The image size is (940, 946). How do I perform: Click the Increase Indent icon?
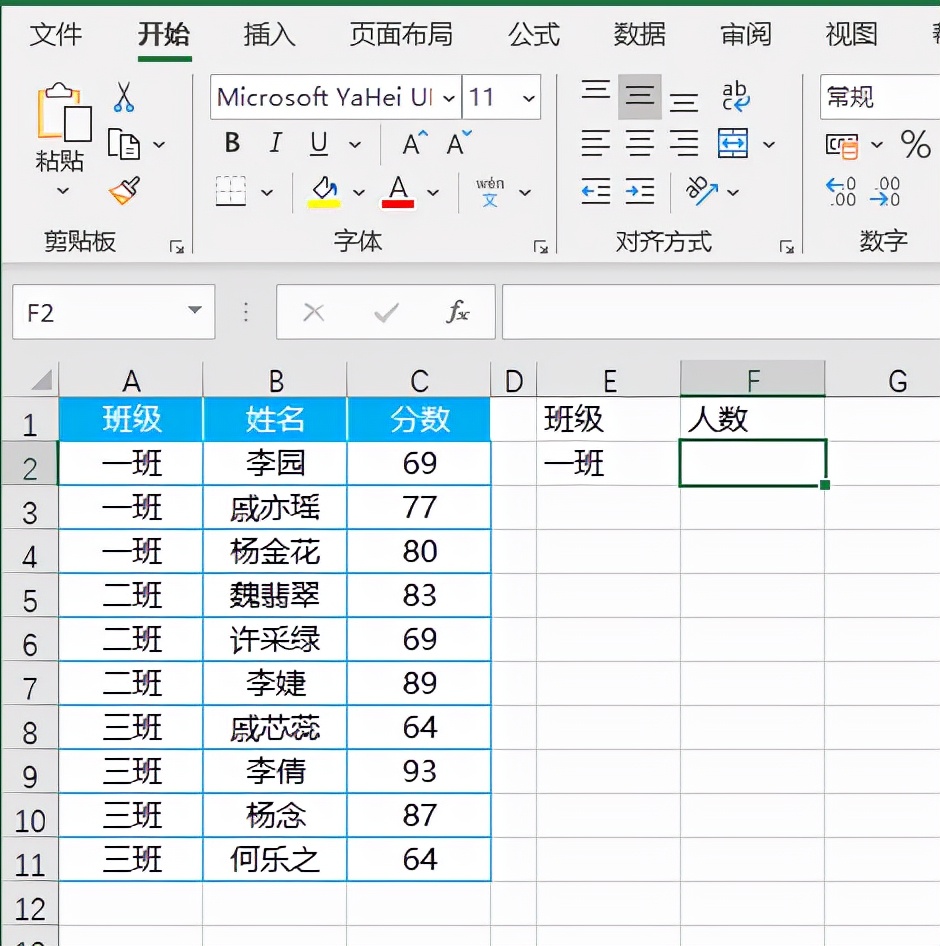point(639,190)
